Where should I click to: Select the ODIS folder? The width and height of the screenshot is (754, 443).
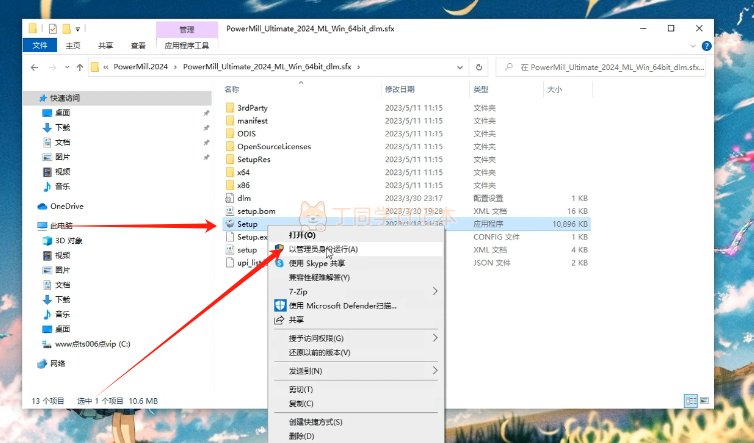coord(246,134)
